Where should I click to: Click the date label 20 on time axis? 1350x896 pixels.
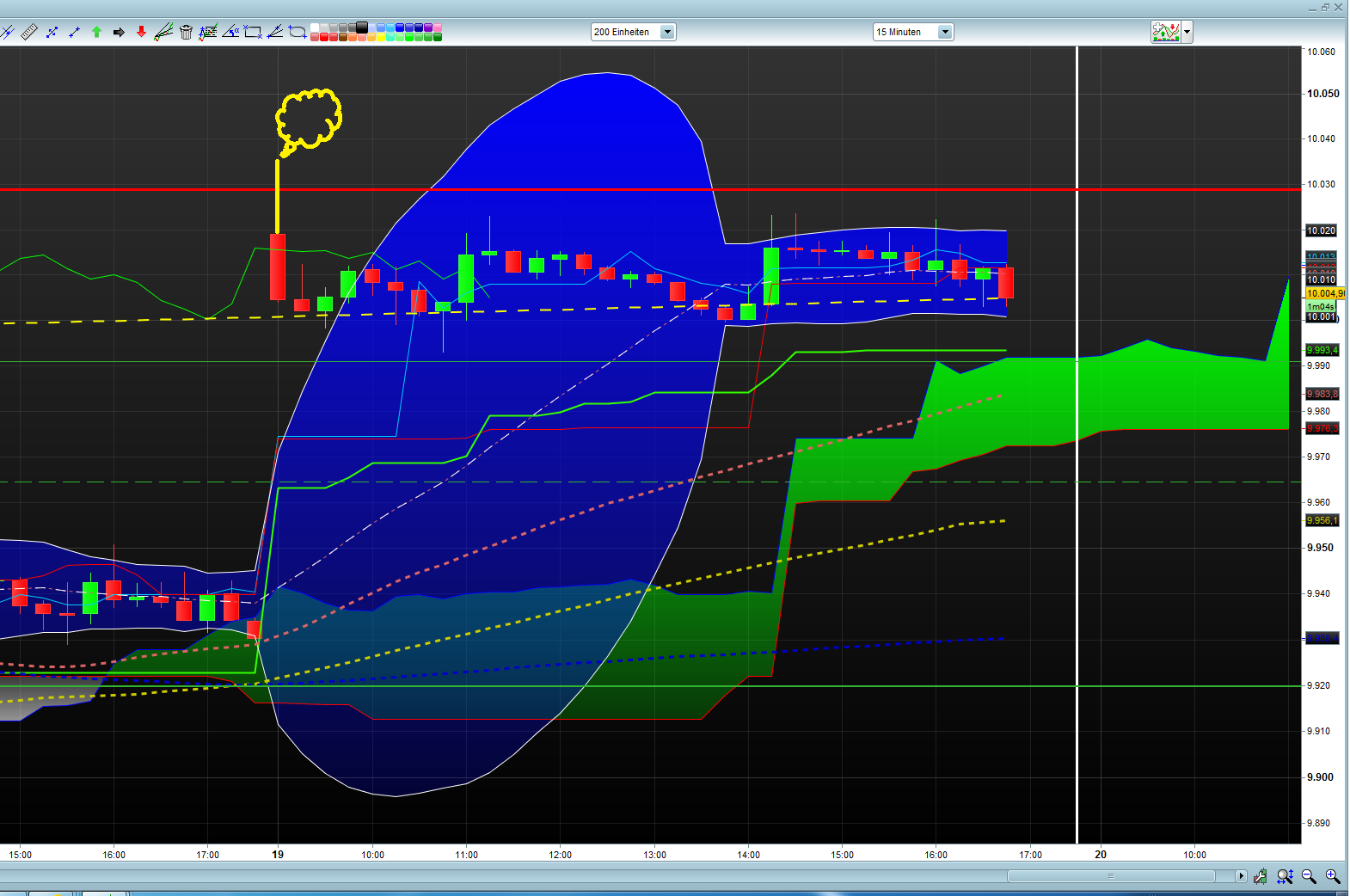1101,854
